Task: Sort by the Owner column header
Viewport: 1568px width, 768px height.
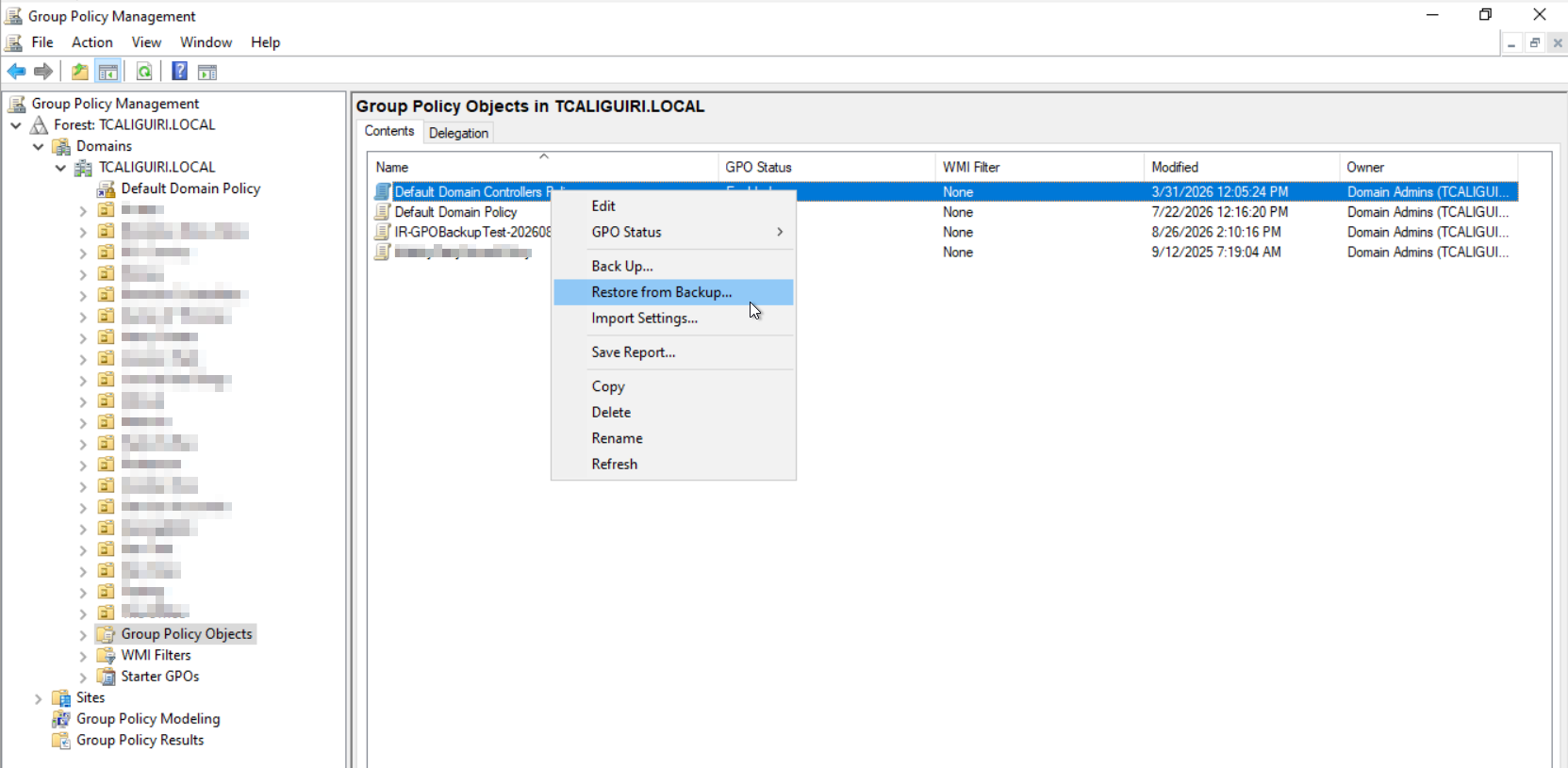Action: (1429, 167)
